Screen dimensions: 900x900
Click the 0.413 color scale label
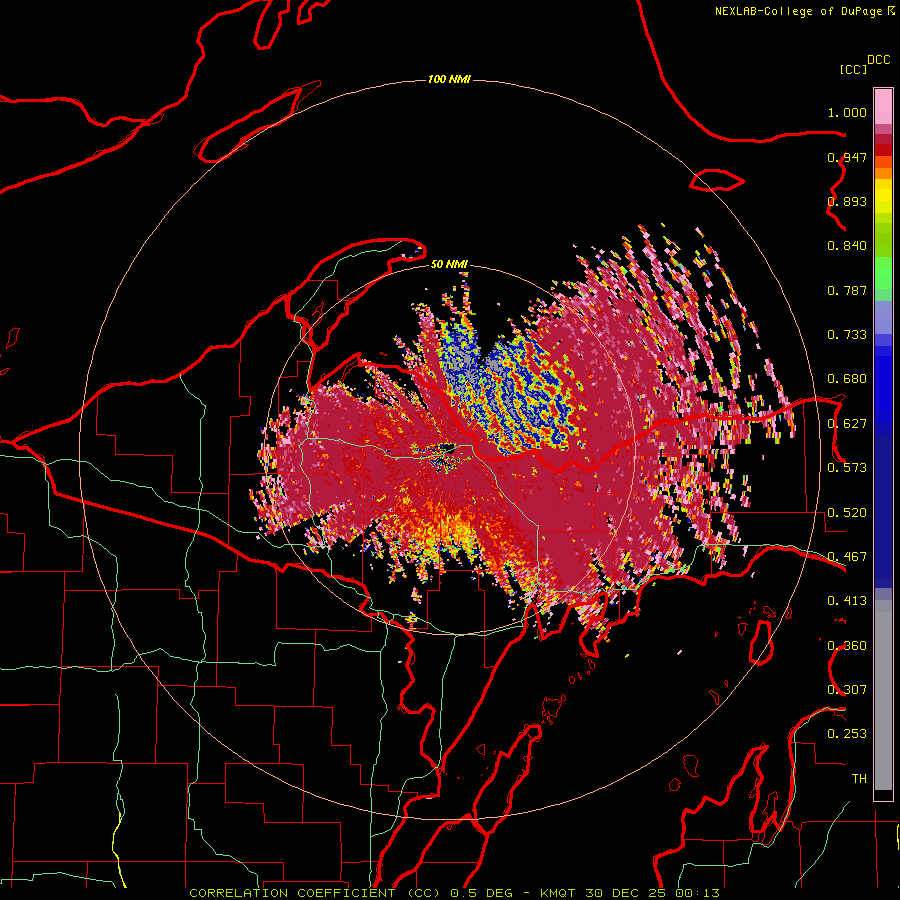[847, 601]
